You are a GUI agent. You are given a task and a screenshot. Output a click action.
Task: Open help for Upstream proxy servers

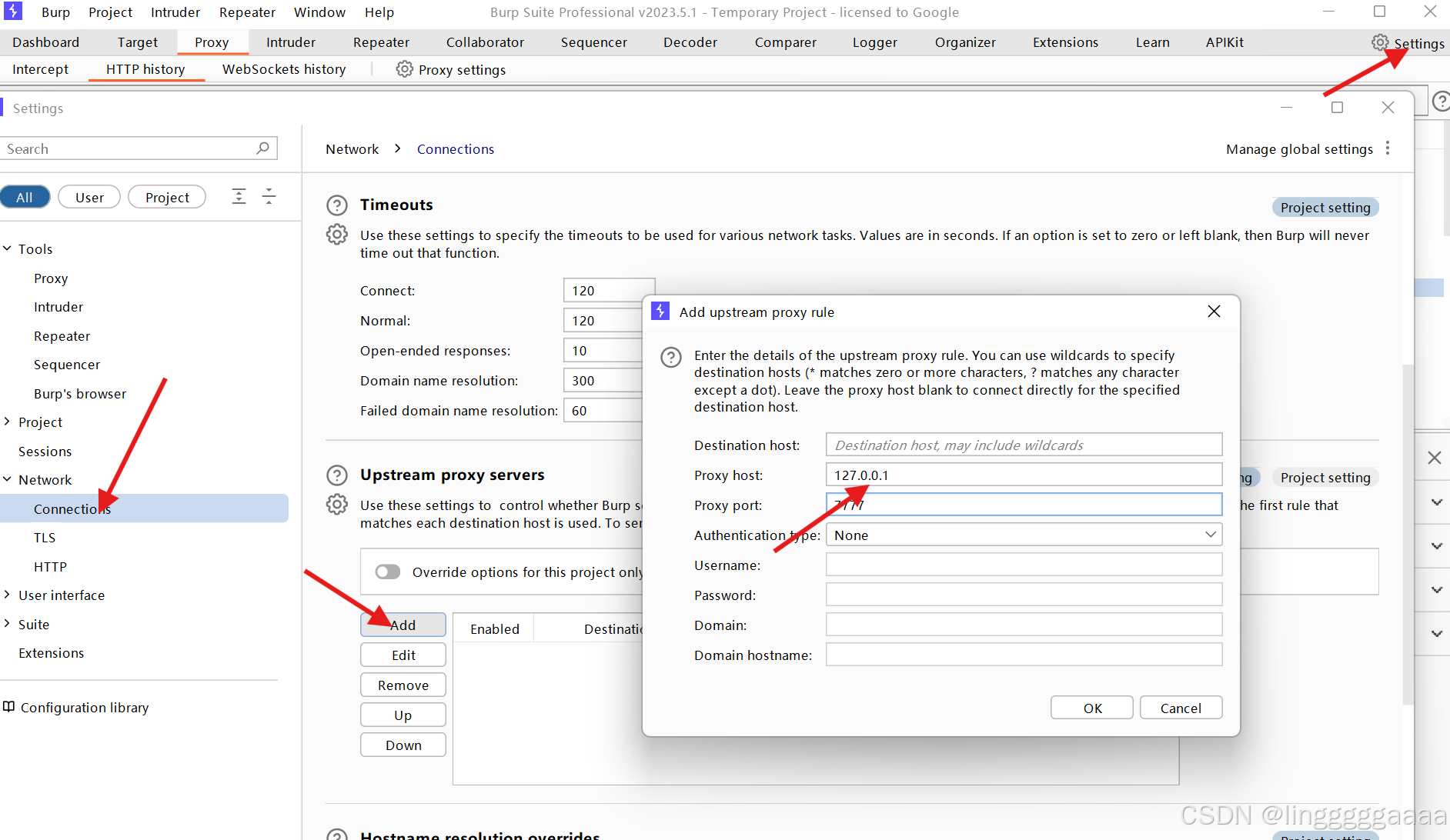tap(337, 475)
